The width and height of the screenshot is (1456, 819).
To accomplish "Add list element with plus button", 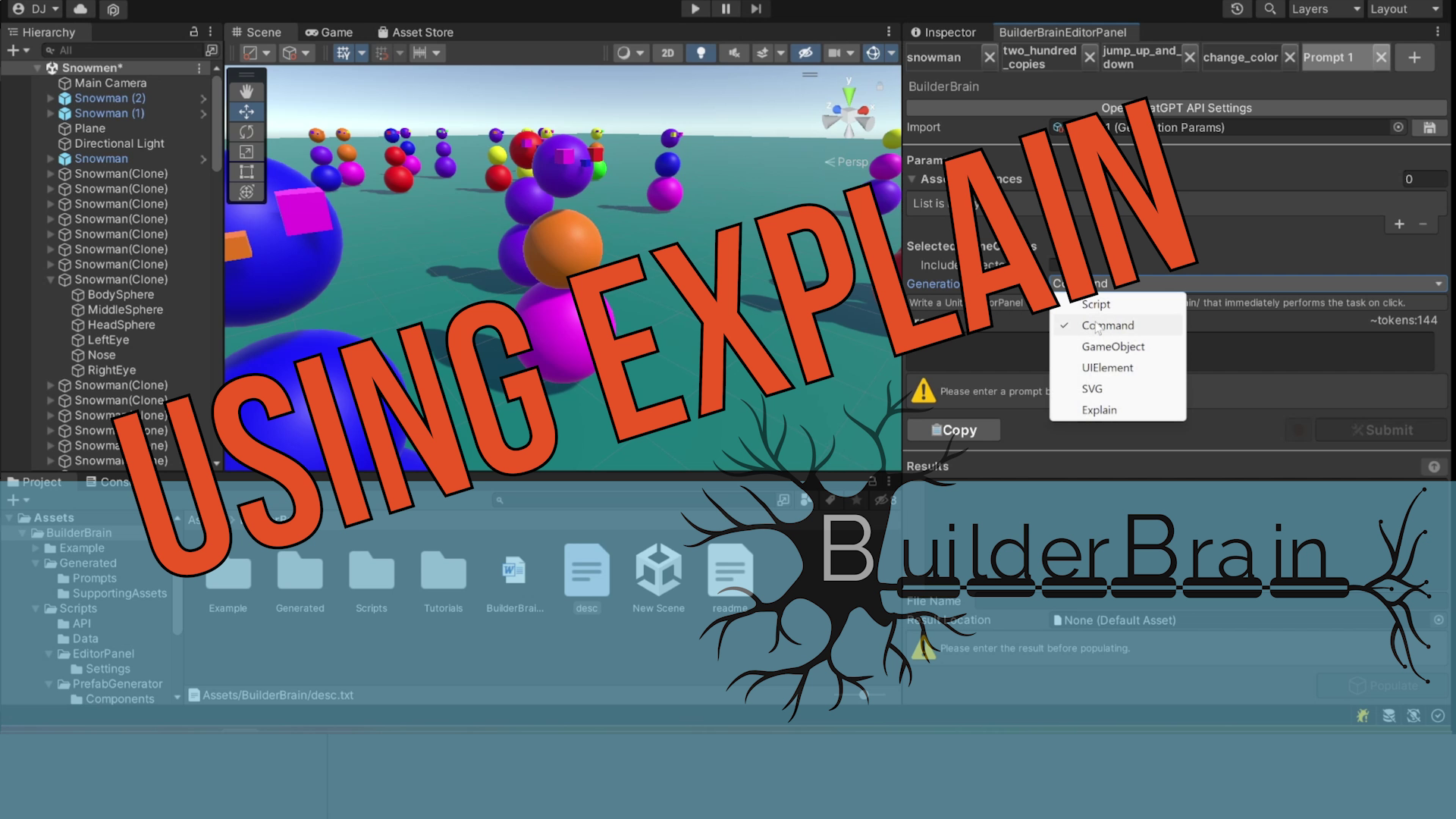I will pos(1399,224).
